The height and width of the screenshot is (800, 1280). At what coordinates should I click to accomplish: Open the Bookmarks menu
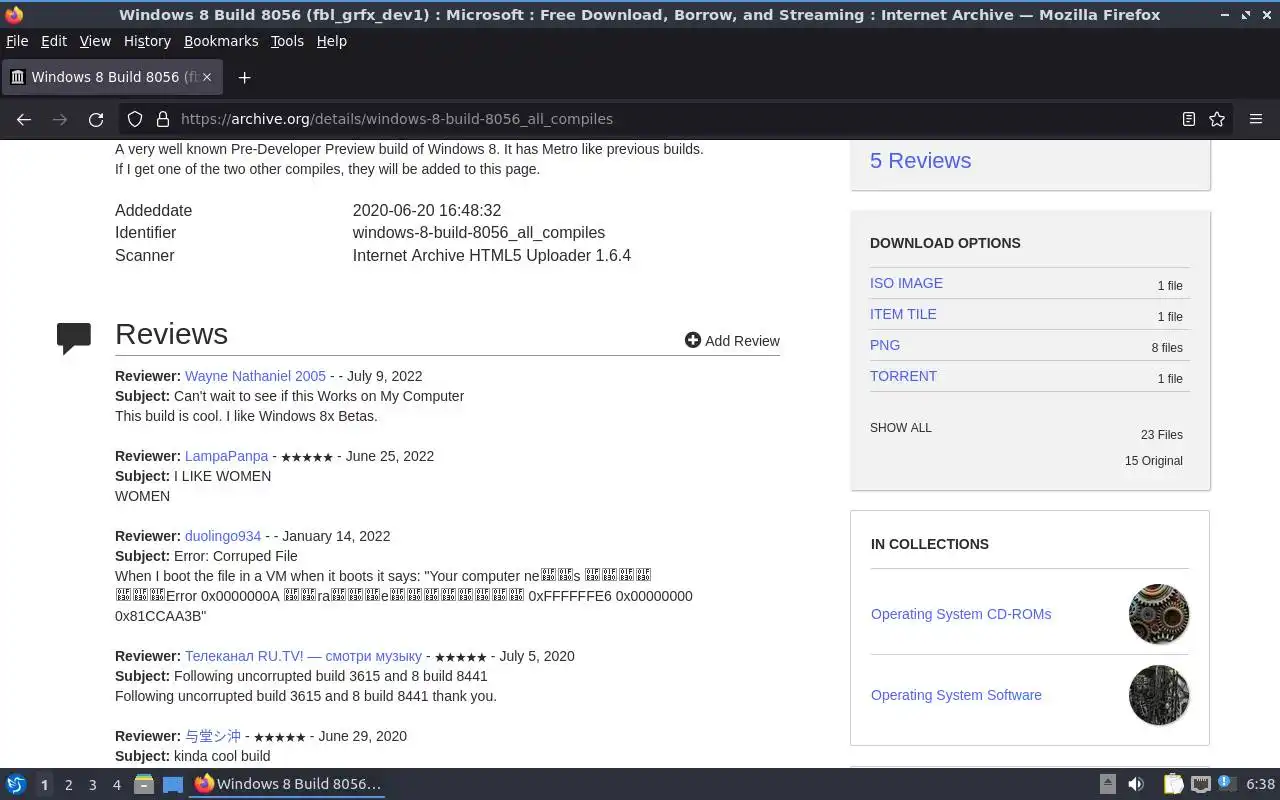tap(221, 41)
